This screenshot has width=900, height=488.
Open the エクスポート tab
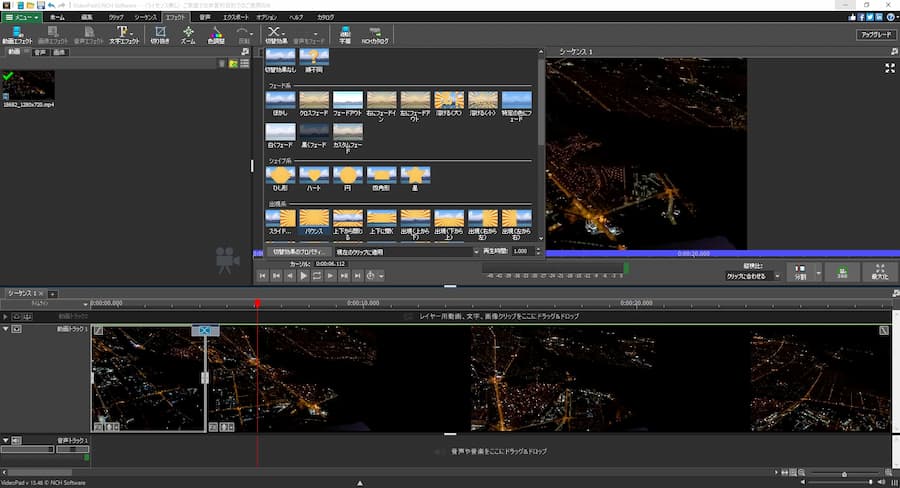pyautogui.click(x=237, y=17)
